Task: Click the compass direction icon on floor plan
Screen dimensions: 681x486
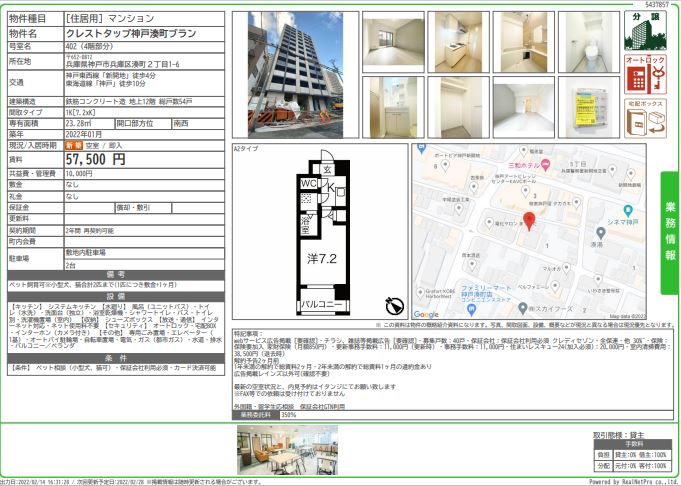Action: click(x=394, y=306)
